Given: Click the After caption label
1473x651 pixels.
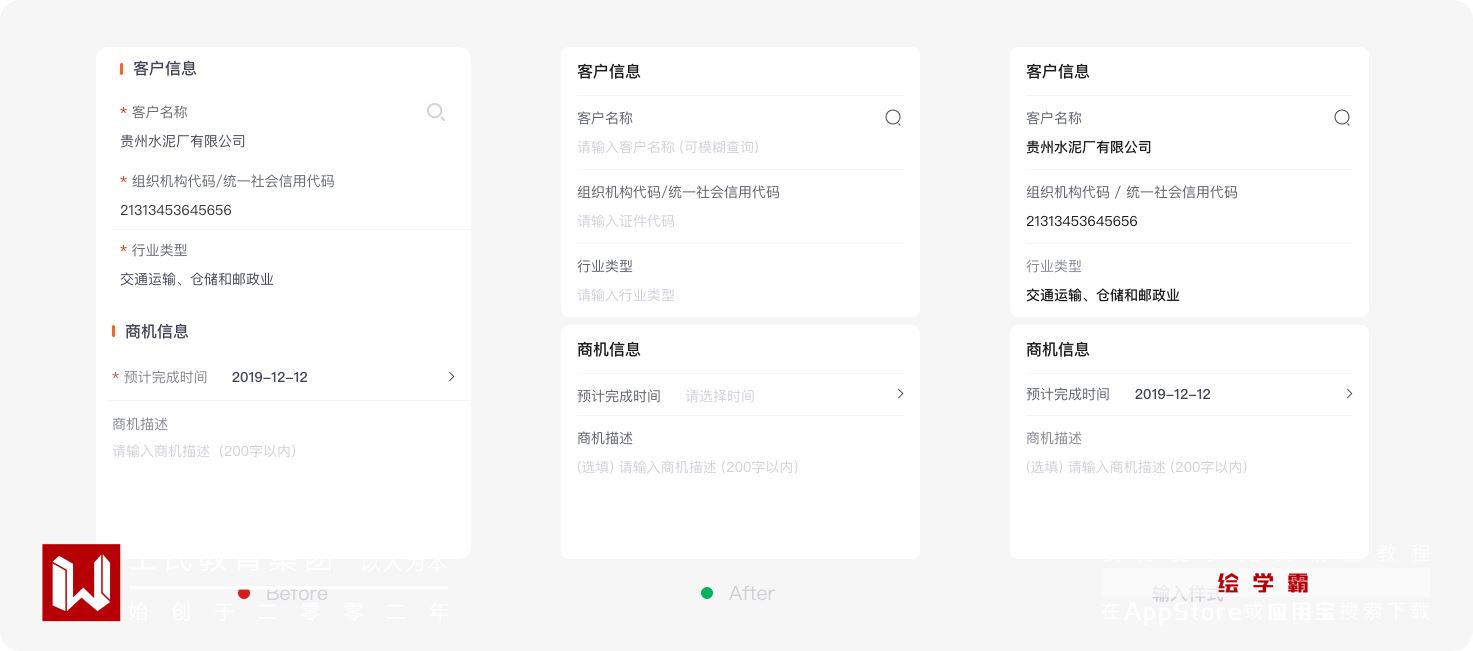Looking at the screenshot, I should click(x=752, y=593).
